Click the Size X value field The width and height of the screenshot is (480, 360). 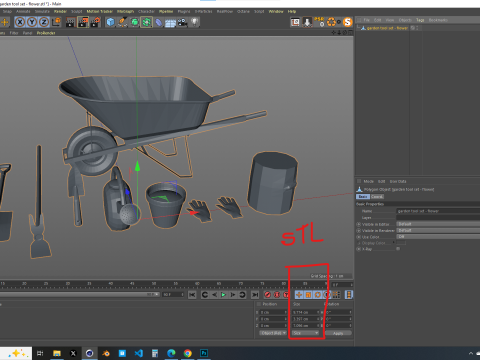click(305, 312)
